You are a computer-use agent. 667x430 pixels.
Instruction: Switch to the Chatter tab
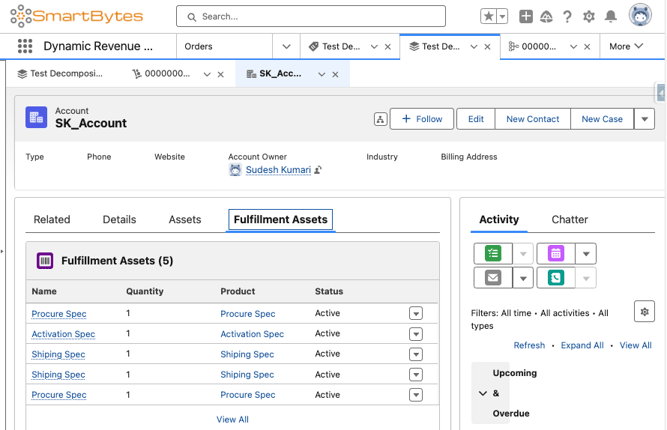point(569,220)
